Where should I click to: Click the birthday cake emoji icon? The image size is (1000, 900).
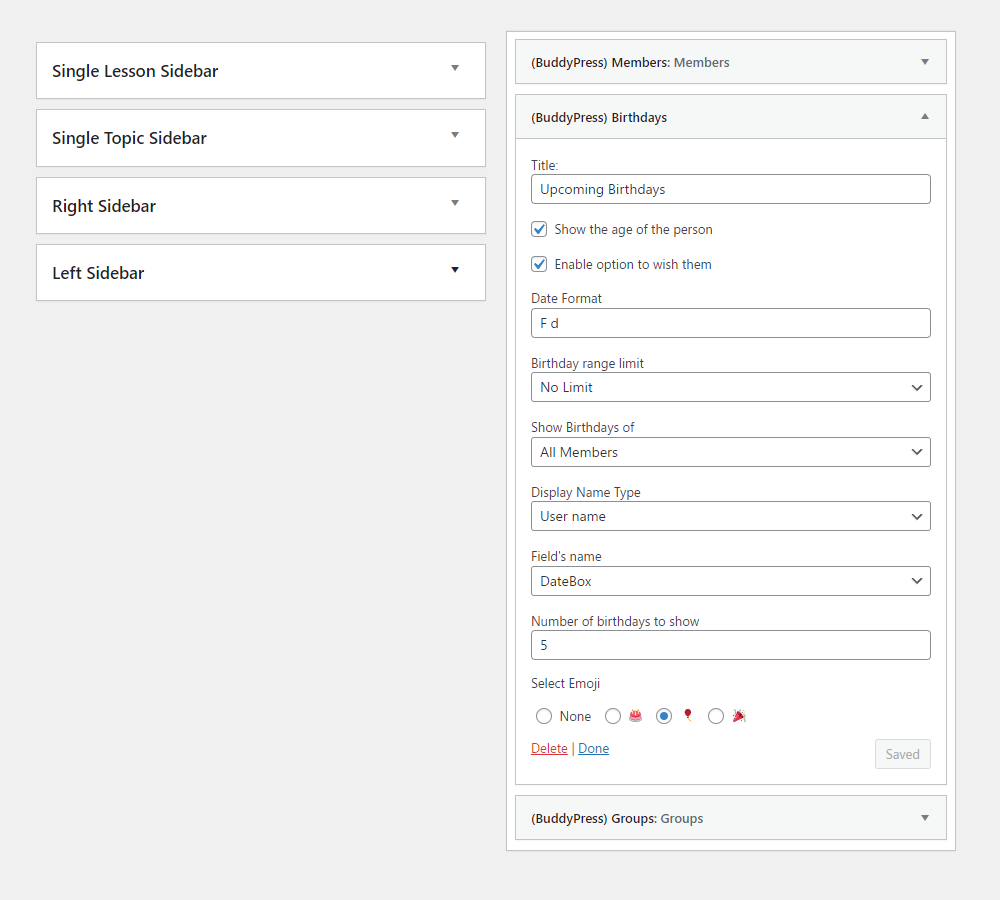coord(635,716)
